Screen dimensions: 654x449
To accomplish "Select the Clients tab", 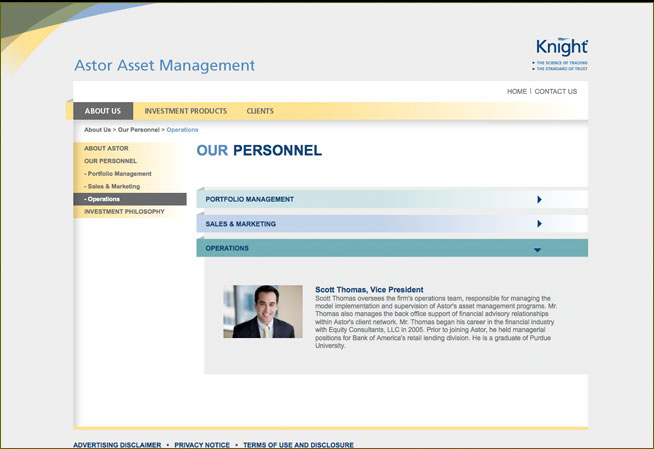I will point(260,111).
